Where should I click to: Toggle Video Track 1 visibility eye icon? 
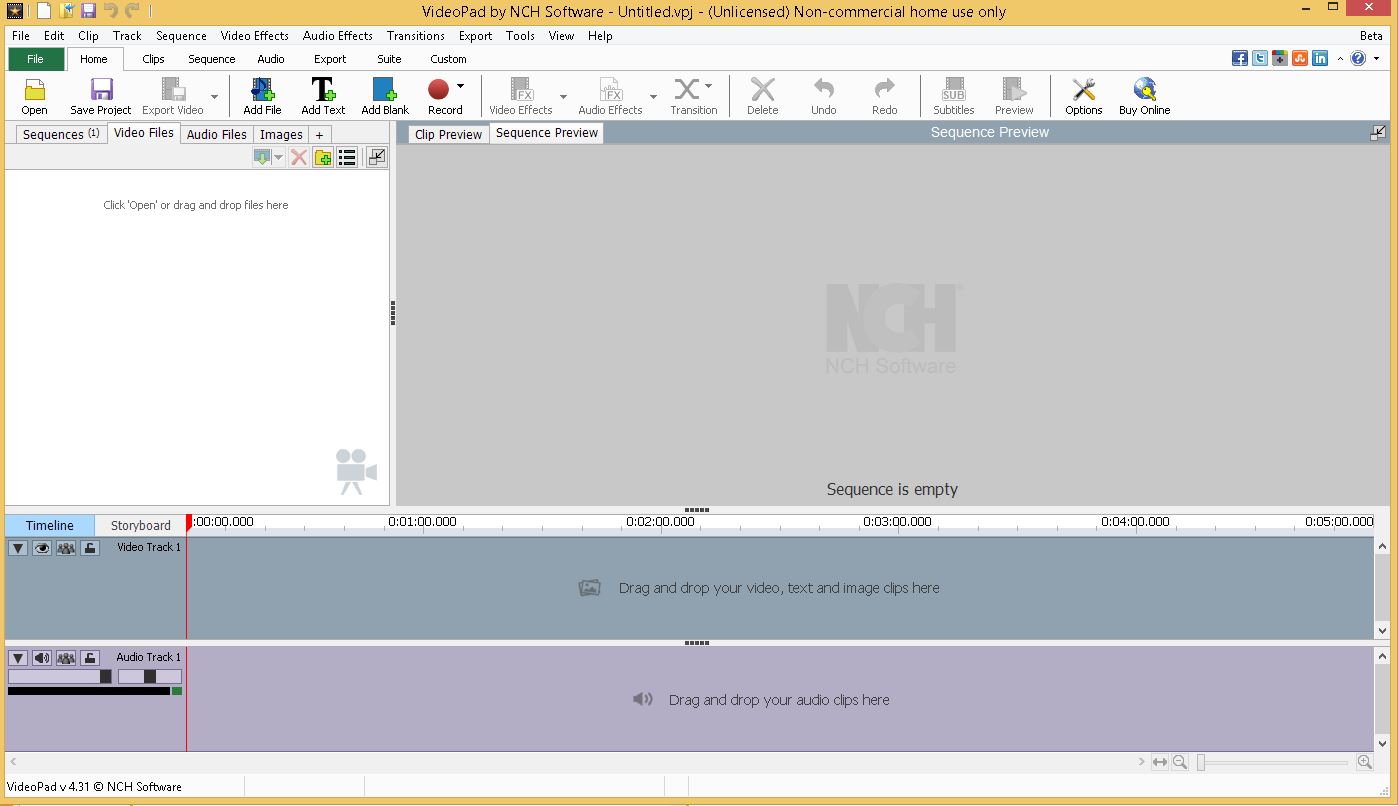point(41,547)
